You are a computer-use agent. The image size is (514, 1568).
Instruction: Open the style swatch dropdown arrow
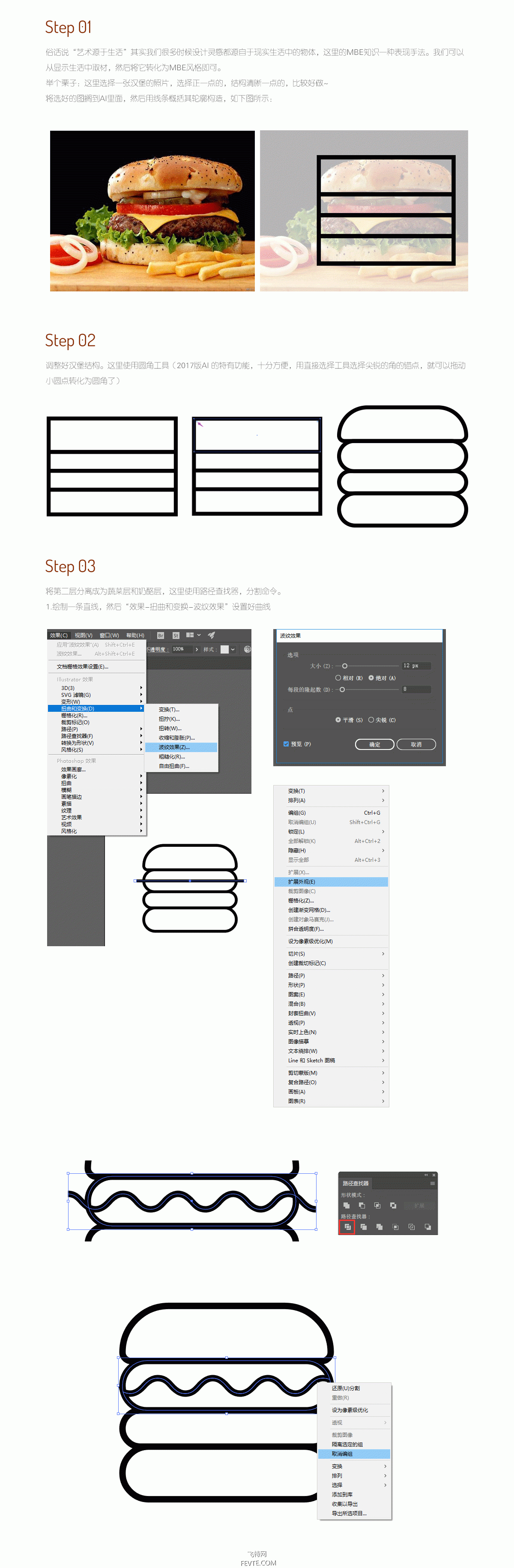point(233,649)
